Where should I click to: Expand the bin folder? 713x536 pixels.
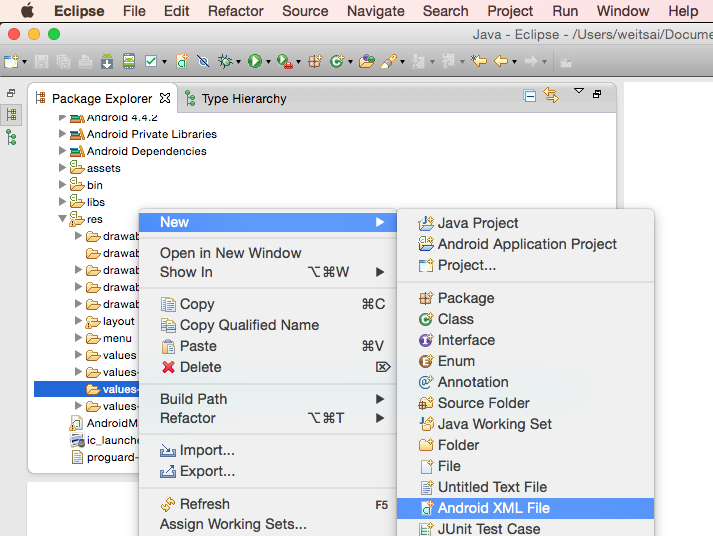point(62,185)
